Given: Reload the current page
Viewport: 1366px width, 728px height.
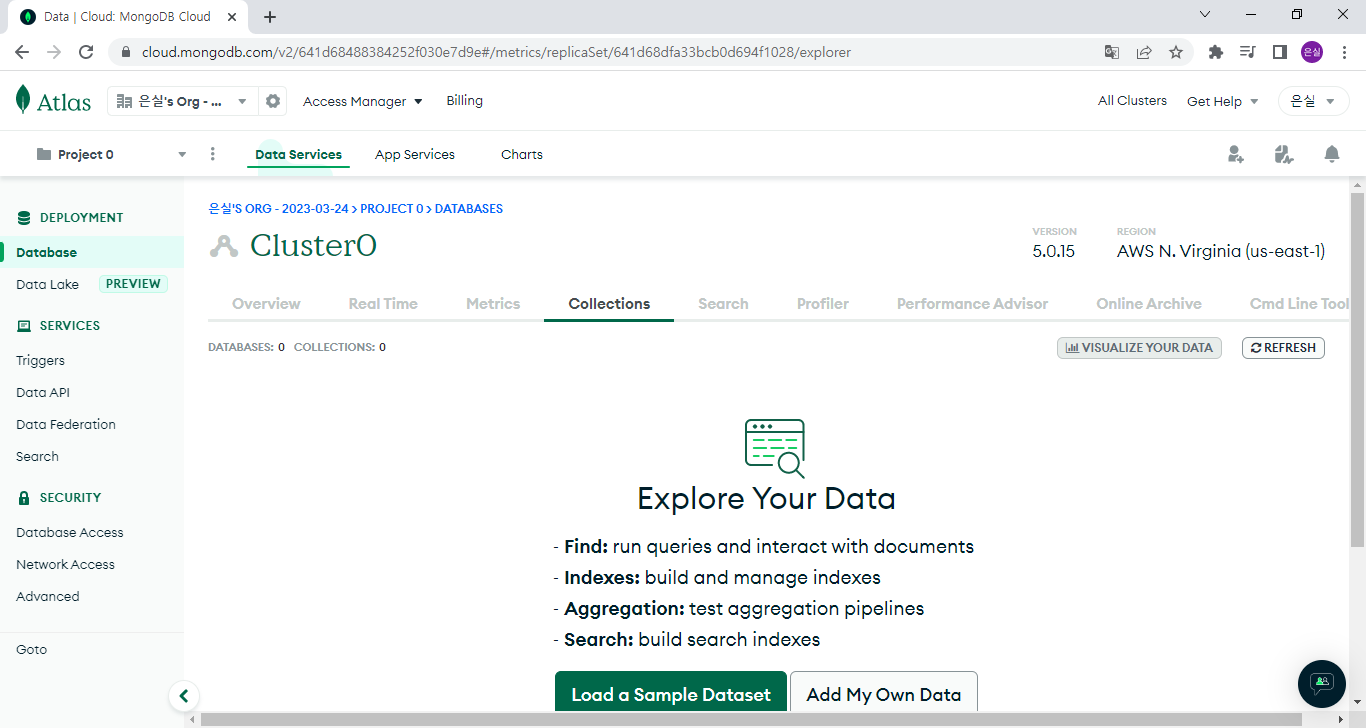Looking at the screenshot, I should [86, 52].
